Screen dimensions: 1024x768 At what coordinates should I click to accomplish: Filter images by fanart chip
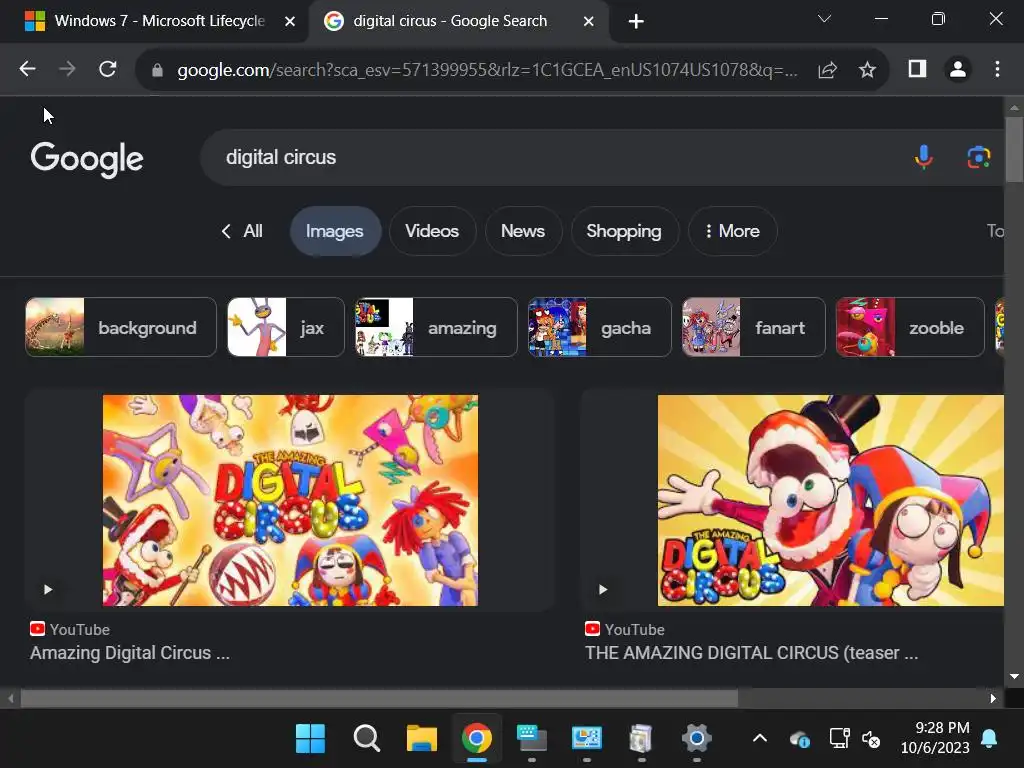(754, 327)
